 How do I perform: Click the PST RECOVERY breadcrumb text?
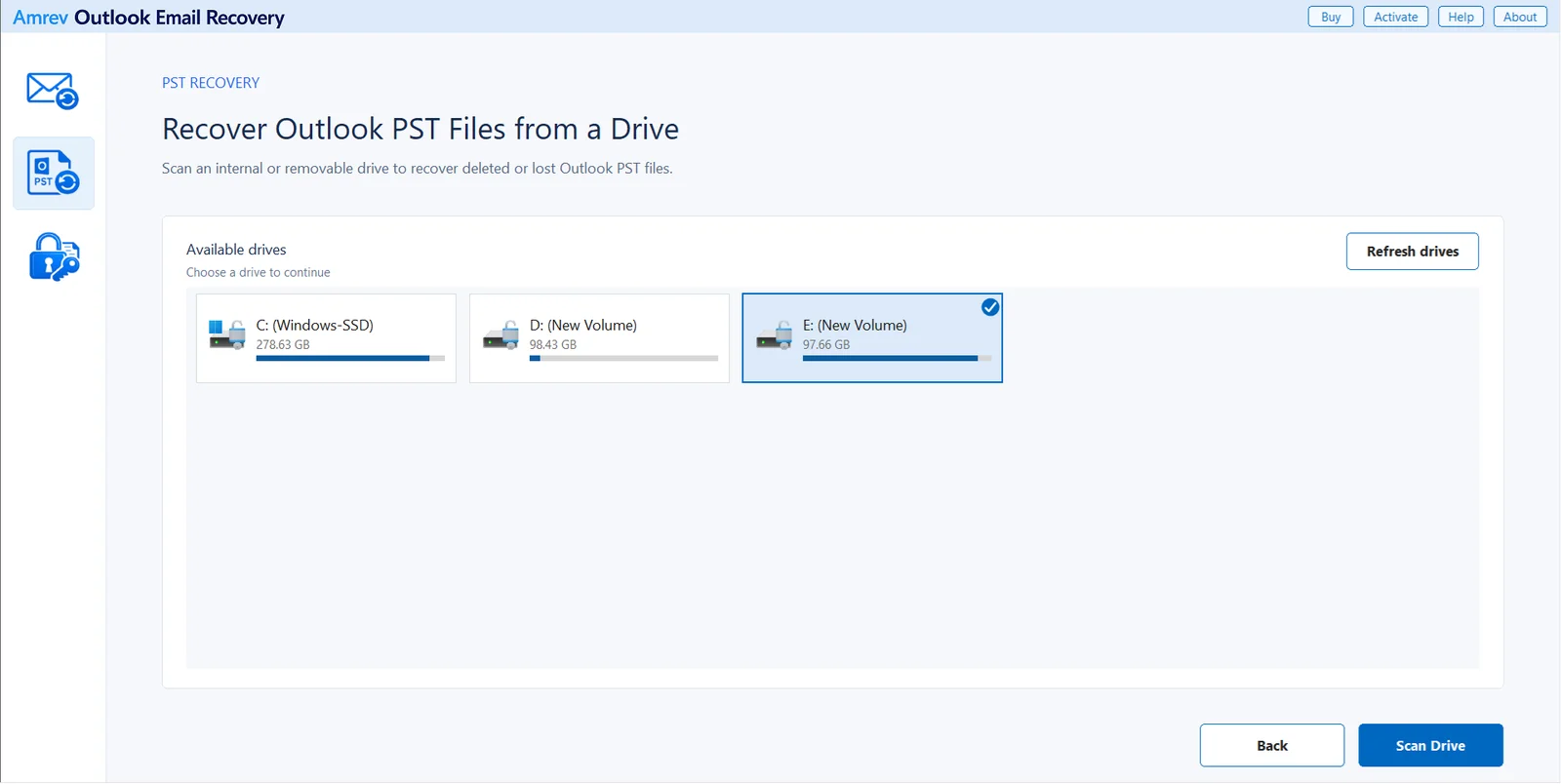[211, 83]
